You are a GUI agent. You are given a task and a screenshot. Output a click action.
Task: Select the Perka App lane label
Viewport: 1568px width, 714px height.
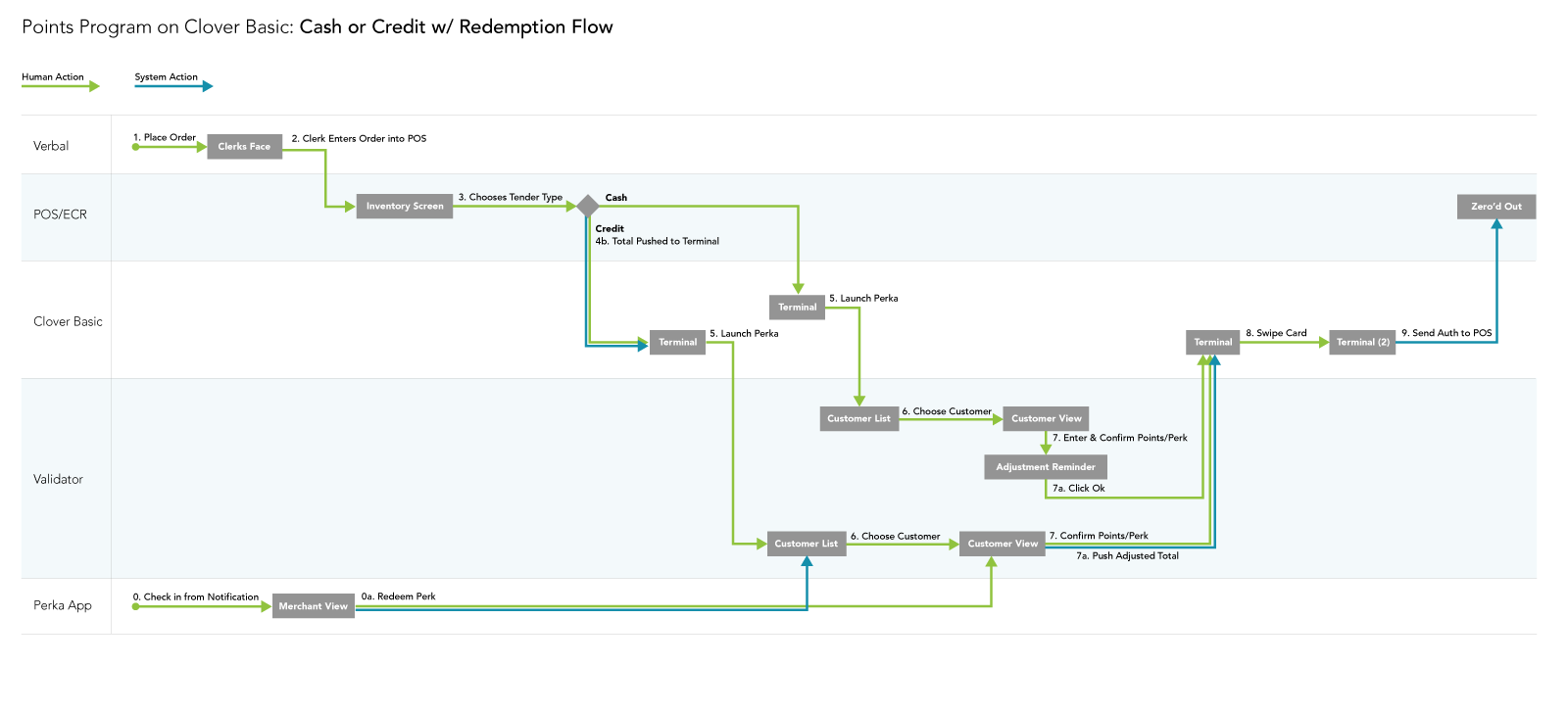point(63,605)
